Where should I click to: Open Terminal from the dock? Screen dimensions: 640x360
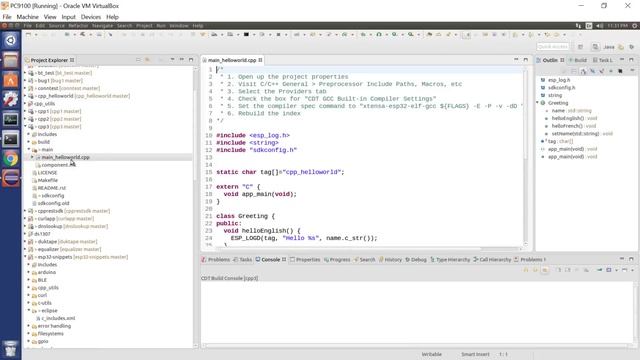click(x=11, y=139)
